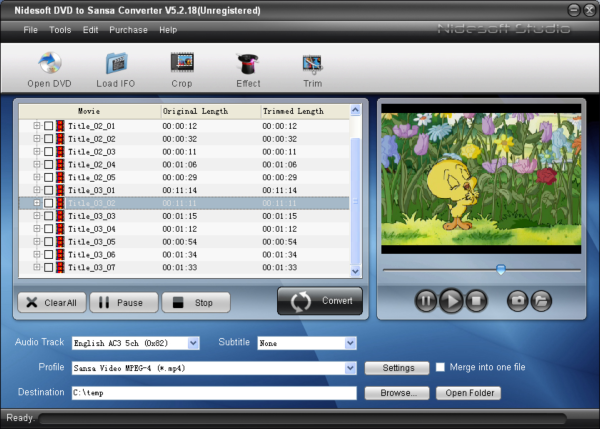Minimize the Nidesoft converter window
This screenshot has width=600, height=429.
pyautogui.click(x=574, y=10)
